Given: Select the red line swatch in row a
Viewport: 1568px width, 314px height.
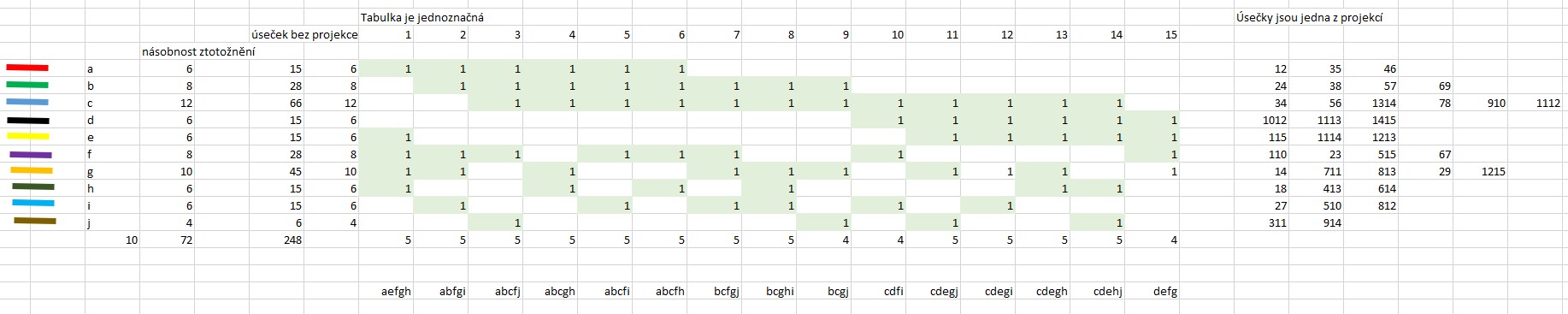Looking at the screenshot, I should (27, 68).
